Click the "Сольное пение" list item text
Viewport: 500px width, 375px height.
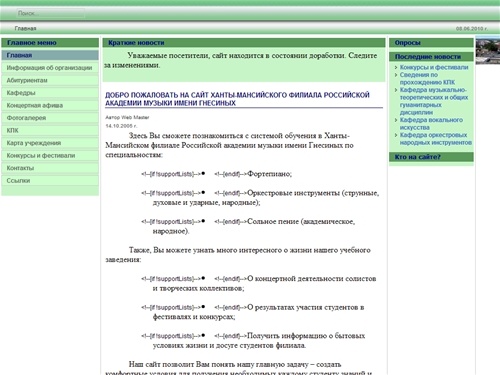[273, 222]
